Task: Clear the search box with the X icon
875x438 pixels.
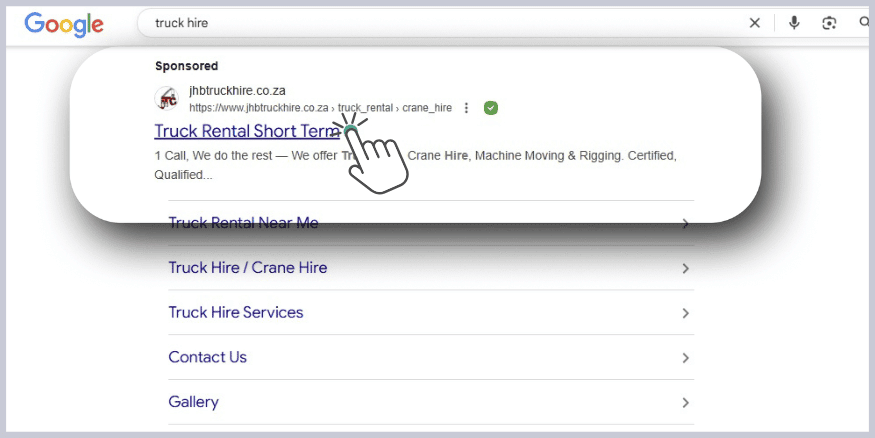Action: [755, 23]
